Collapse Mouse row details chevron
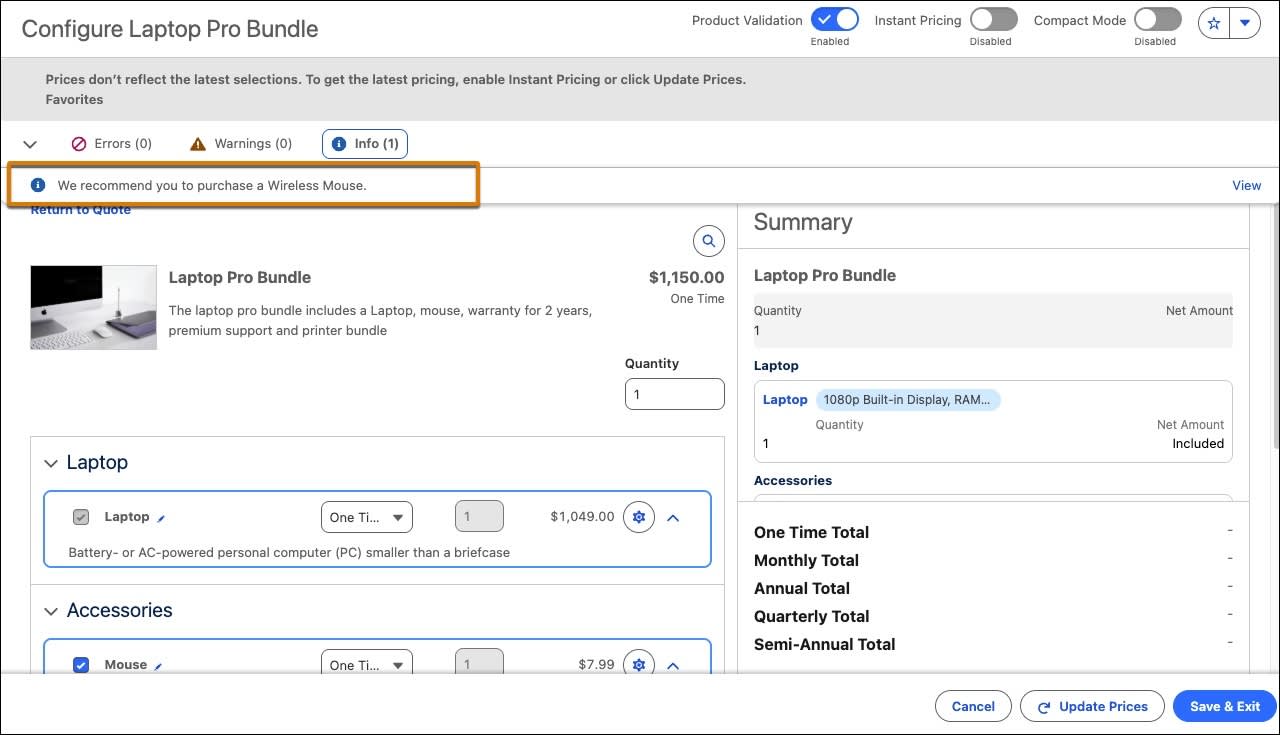The image size is (1280, 735). 673,666
